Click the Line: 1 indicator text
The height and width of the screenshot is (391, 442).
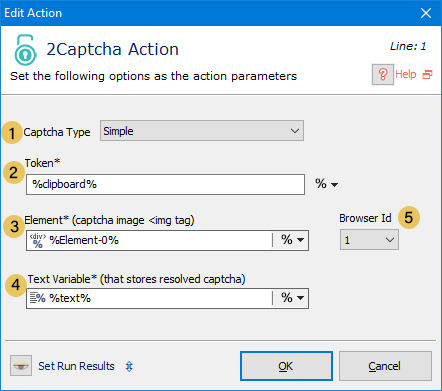(x=408, y=46)
